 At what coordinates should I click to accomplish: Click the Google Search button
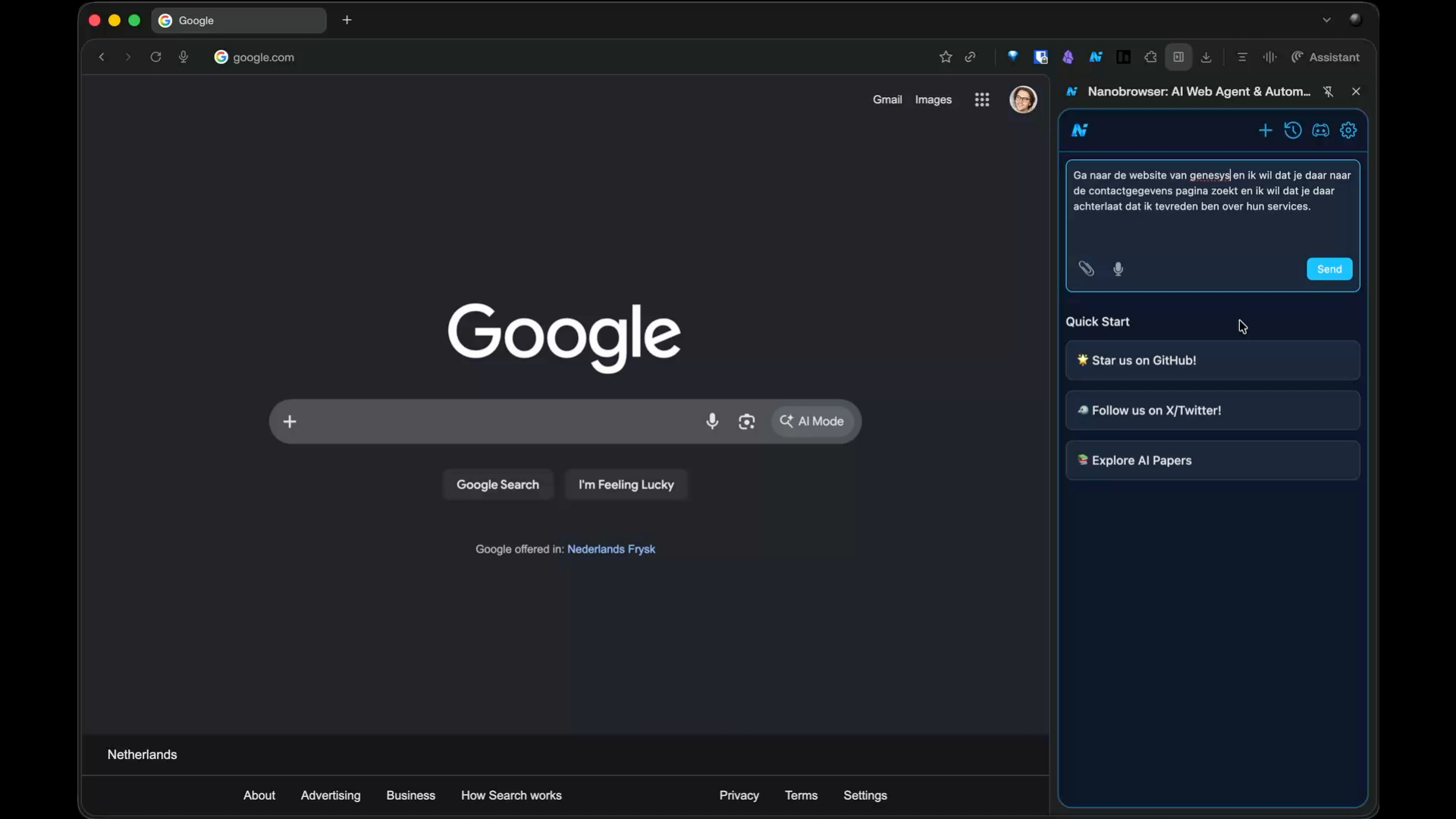[x=497, y=485]
